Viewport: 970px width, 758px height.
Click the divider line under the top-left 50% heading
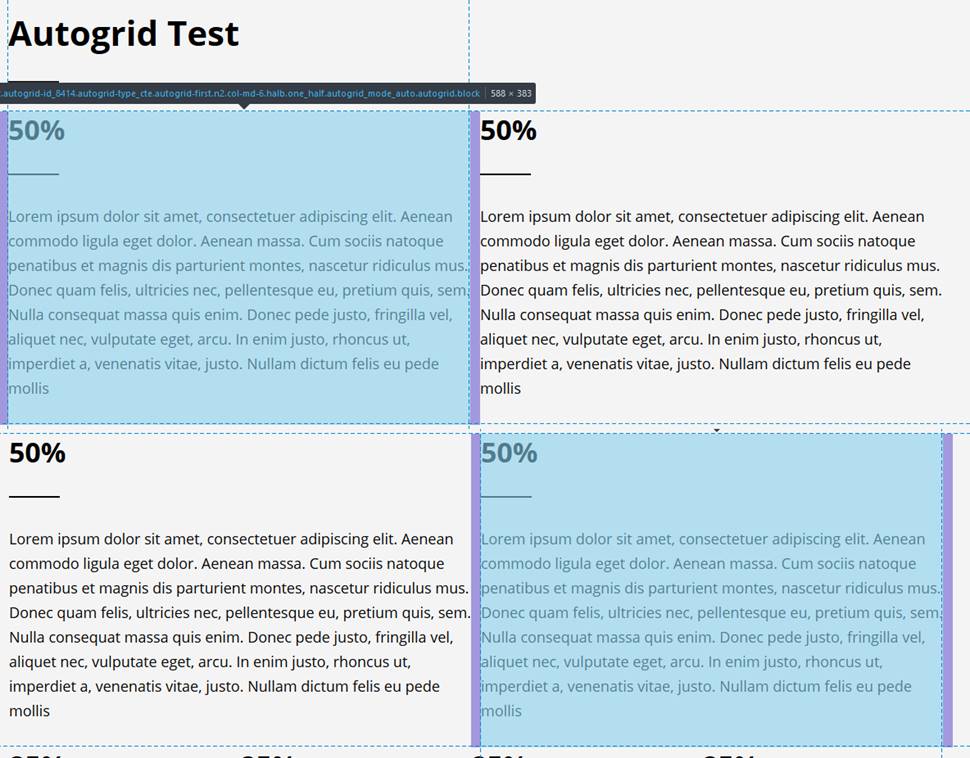33,174
